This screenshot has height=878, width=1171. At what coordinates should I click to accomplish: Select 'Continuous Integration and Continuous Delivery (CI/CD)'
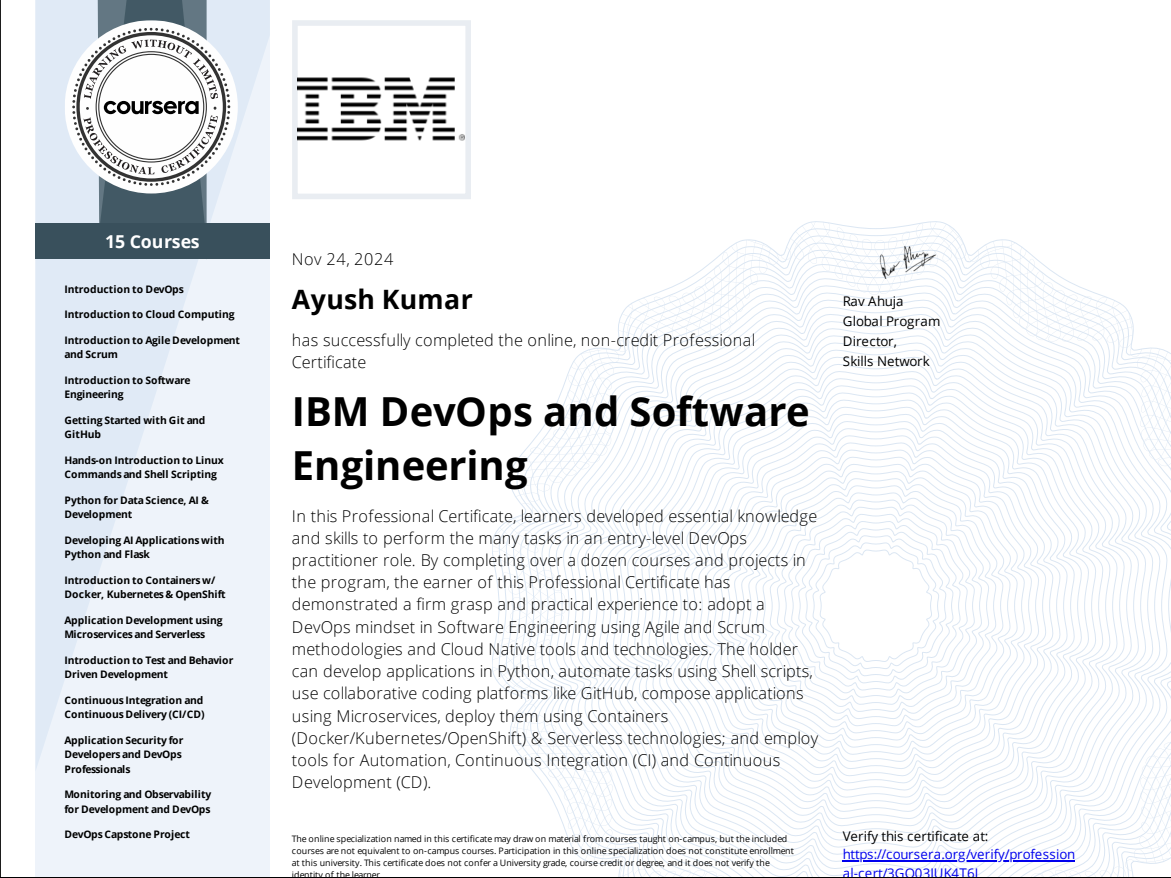point(134,707)
